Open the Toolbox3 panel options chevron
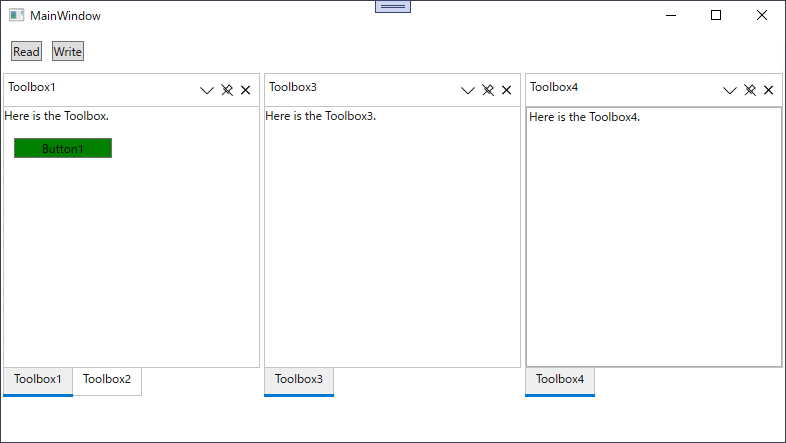 point(468,90)
